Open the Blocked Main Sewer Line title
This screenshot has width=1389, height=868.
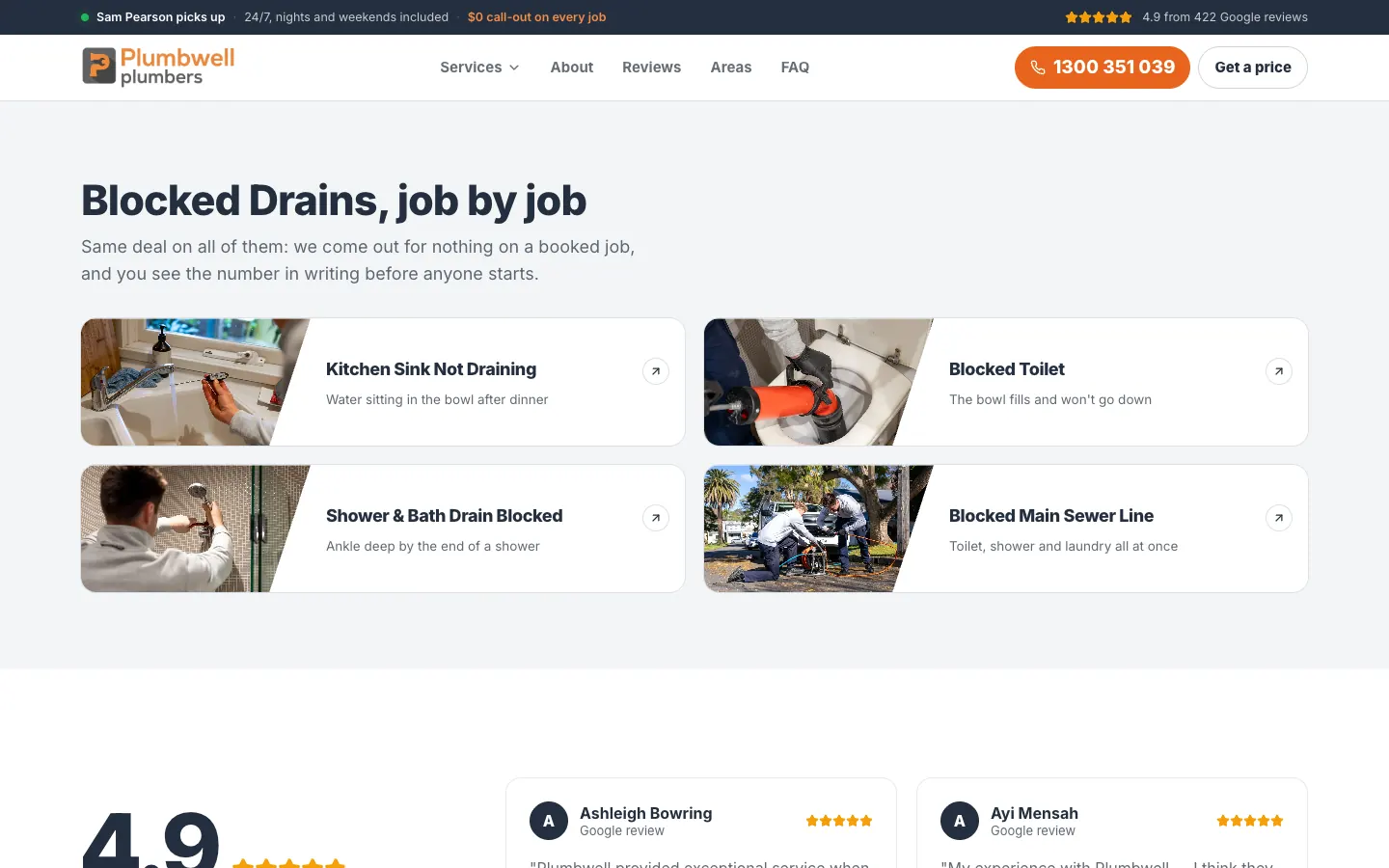1051,516
